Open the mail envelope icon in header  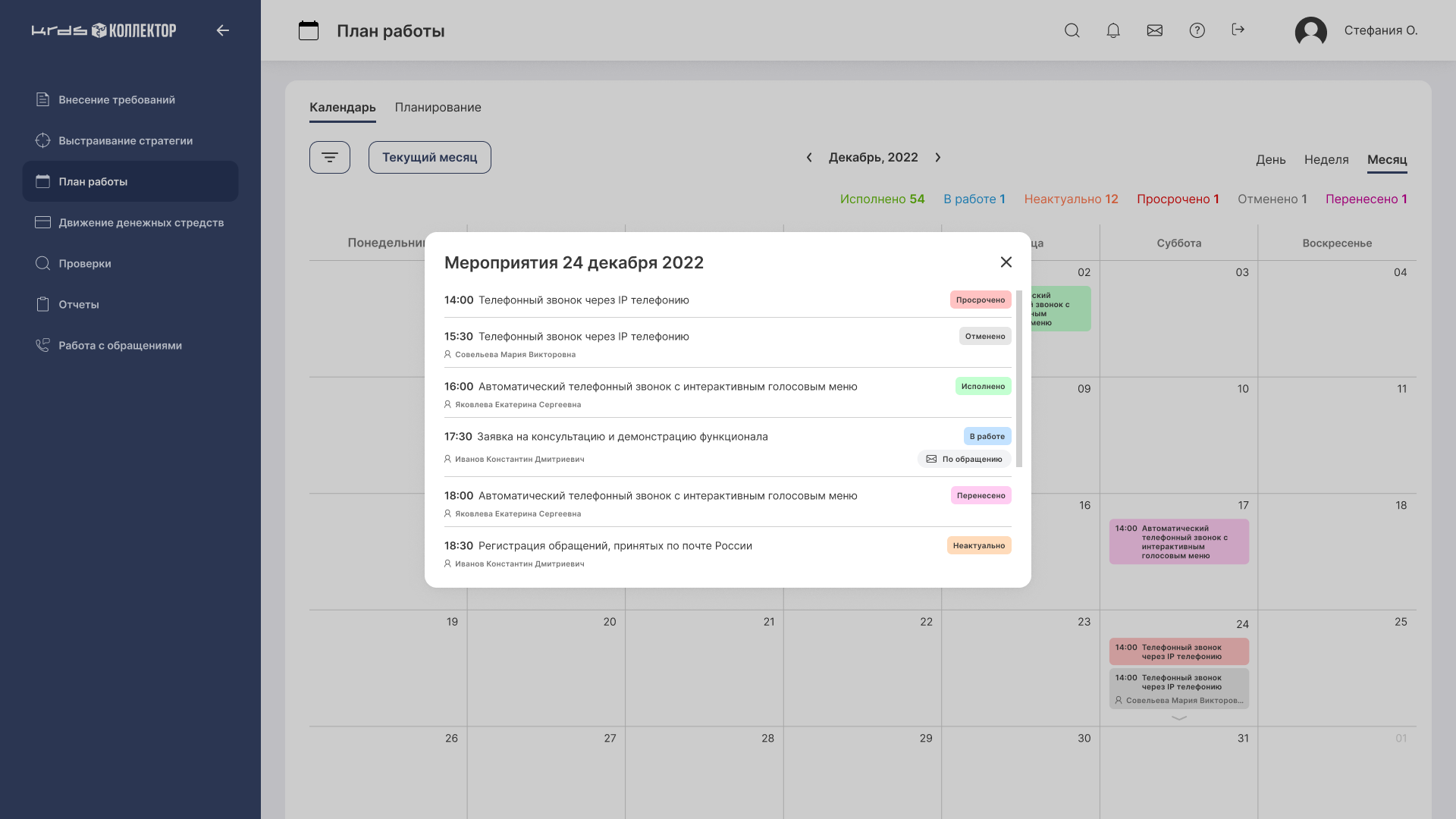1155,30
